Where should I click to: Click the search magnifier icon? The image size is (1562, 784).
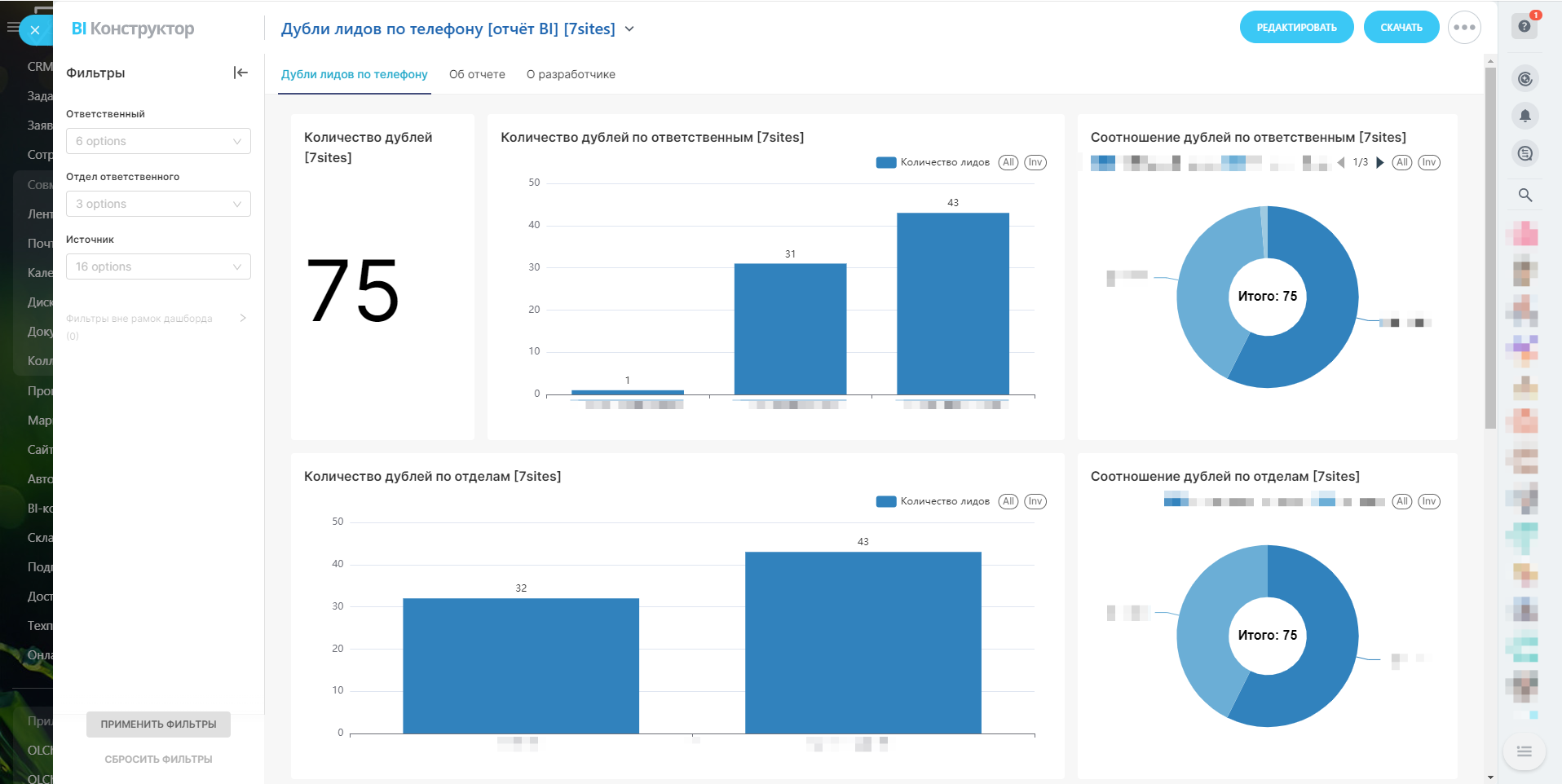[x=1525, y=195]
